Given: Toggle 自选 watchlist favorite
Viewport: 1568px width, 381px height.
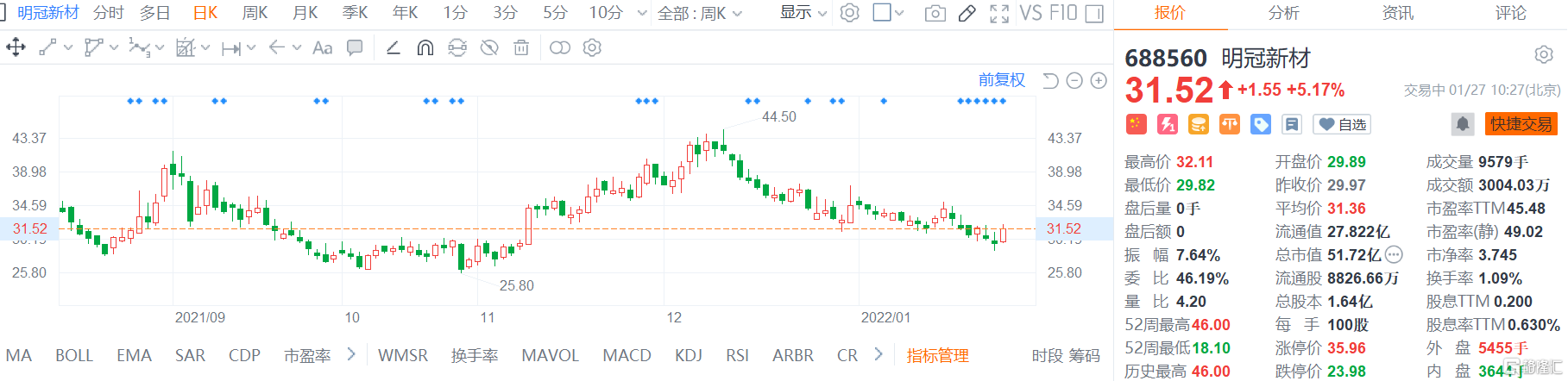Looking at the screenshot, I should click(x=1342, y=124).
